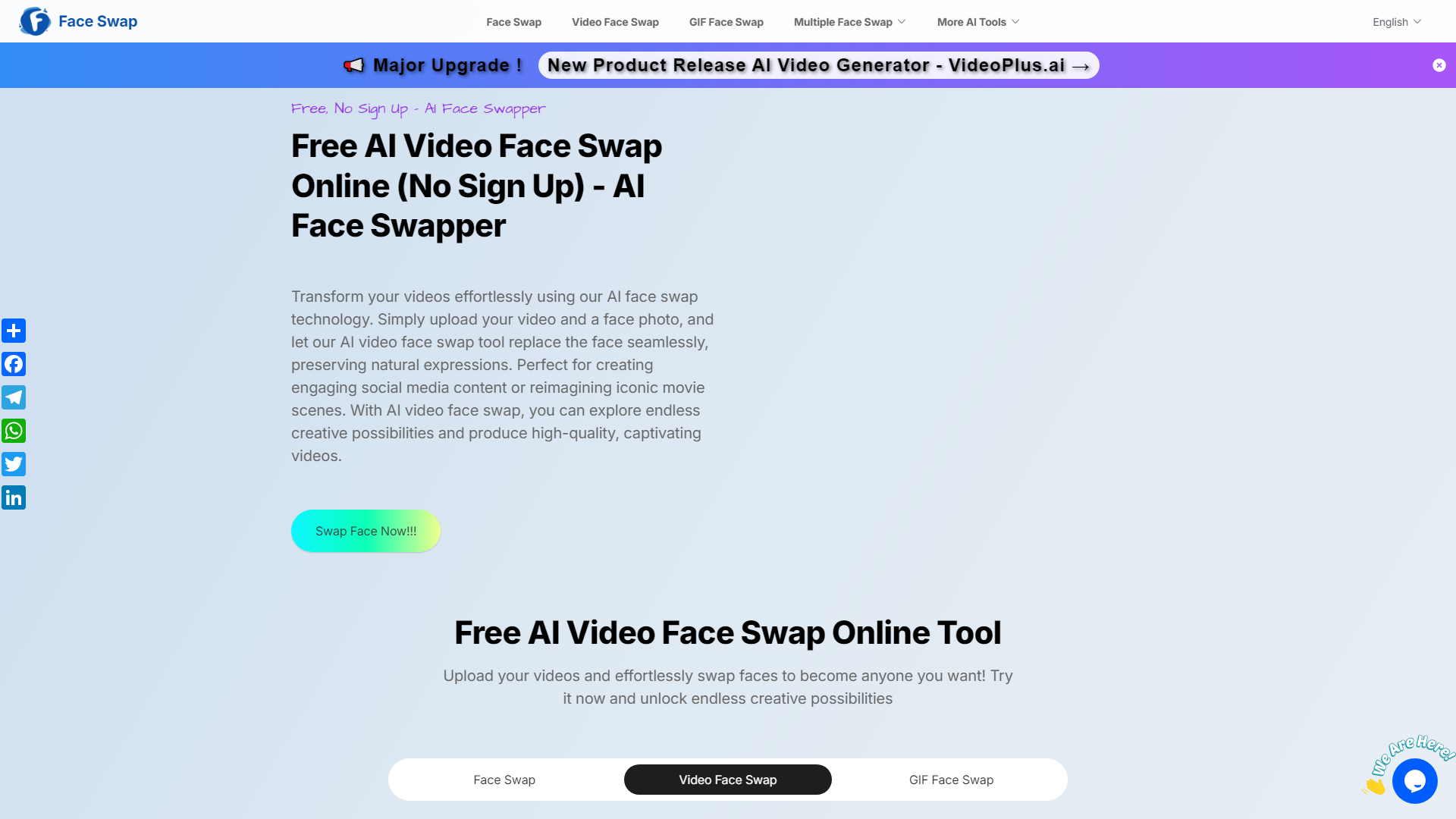Select the Video Face Swap tab
Viewport: 1456px width, 819px height.
727,780
